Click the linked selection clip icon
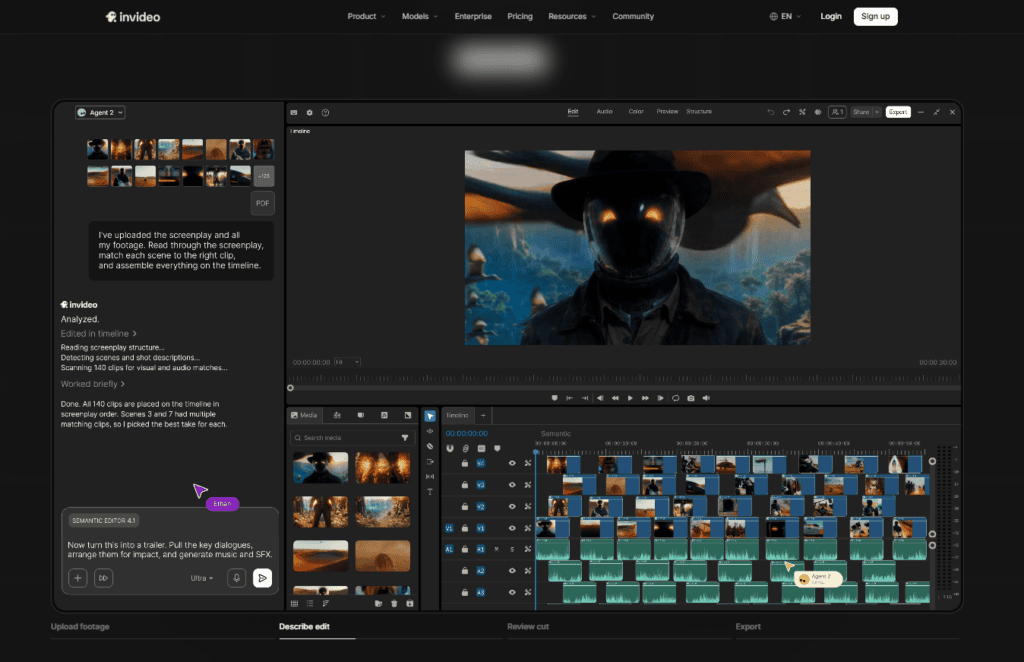The image size is (1024, 662). (x=466, y=449)
